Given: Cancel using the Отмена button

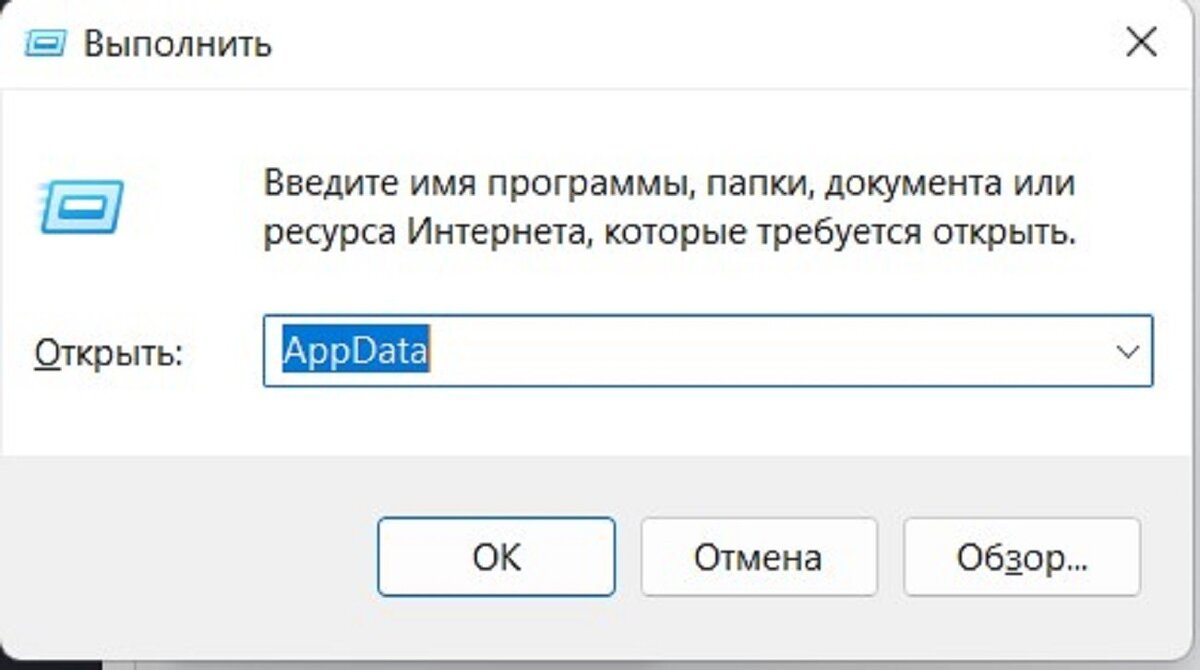Looking at the screenshot, I should click(758, 556).
